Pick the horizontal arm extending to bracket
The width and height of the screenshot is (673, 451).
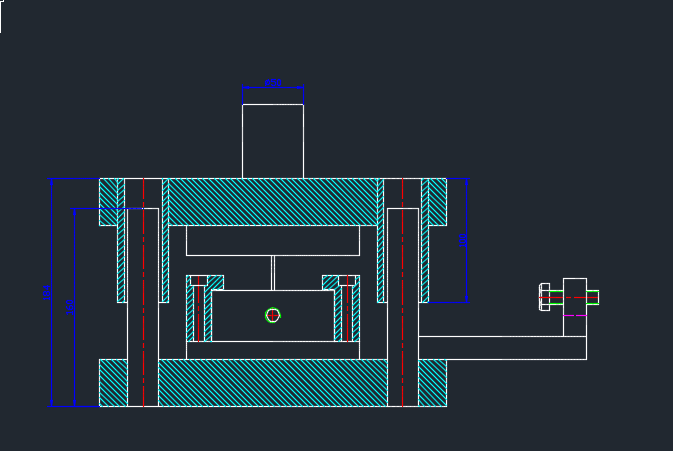click(503, 348)
